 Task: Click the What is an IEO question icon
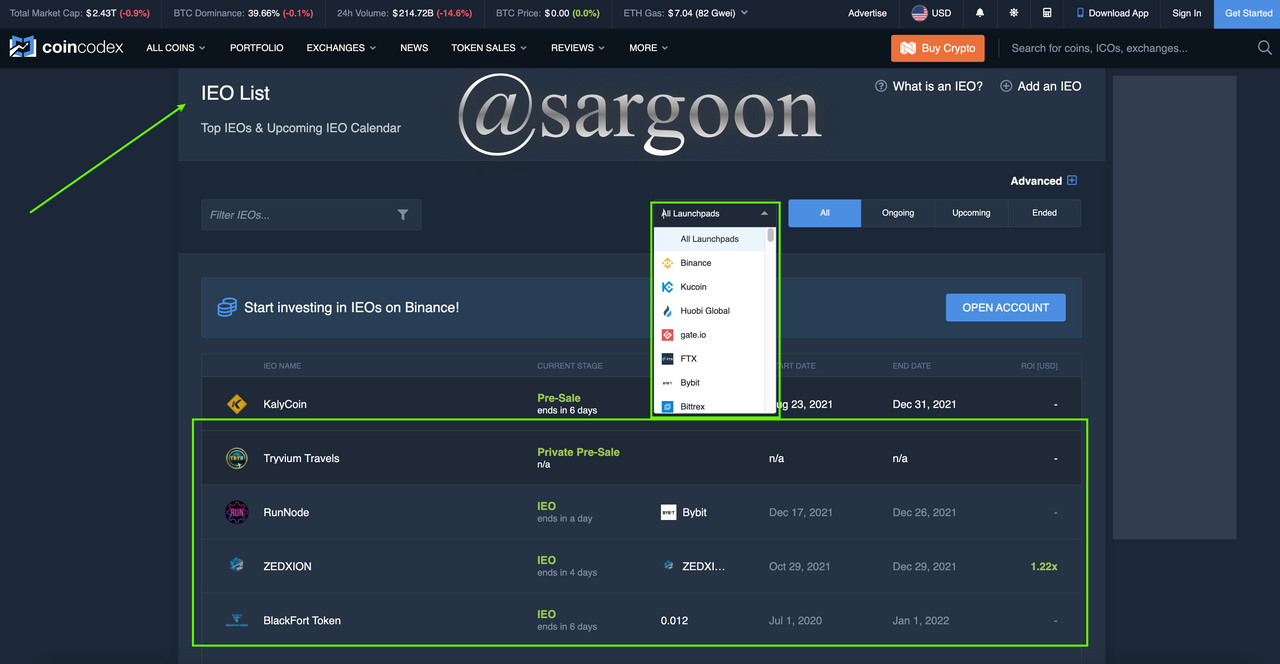(x=881, y=86)
